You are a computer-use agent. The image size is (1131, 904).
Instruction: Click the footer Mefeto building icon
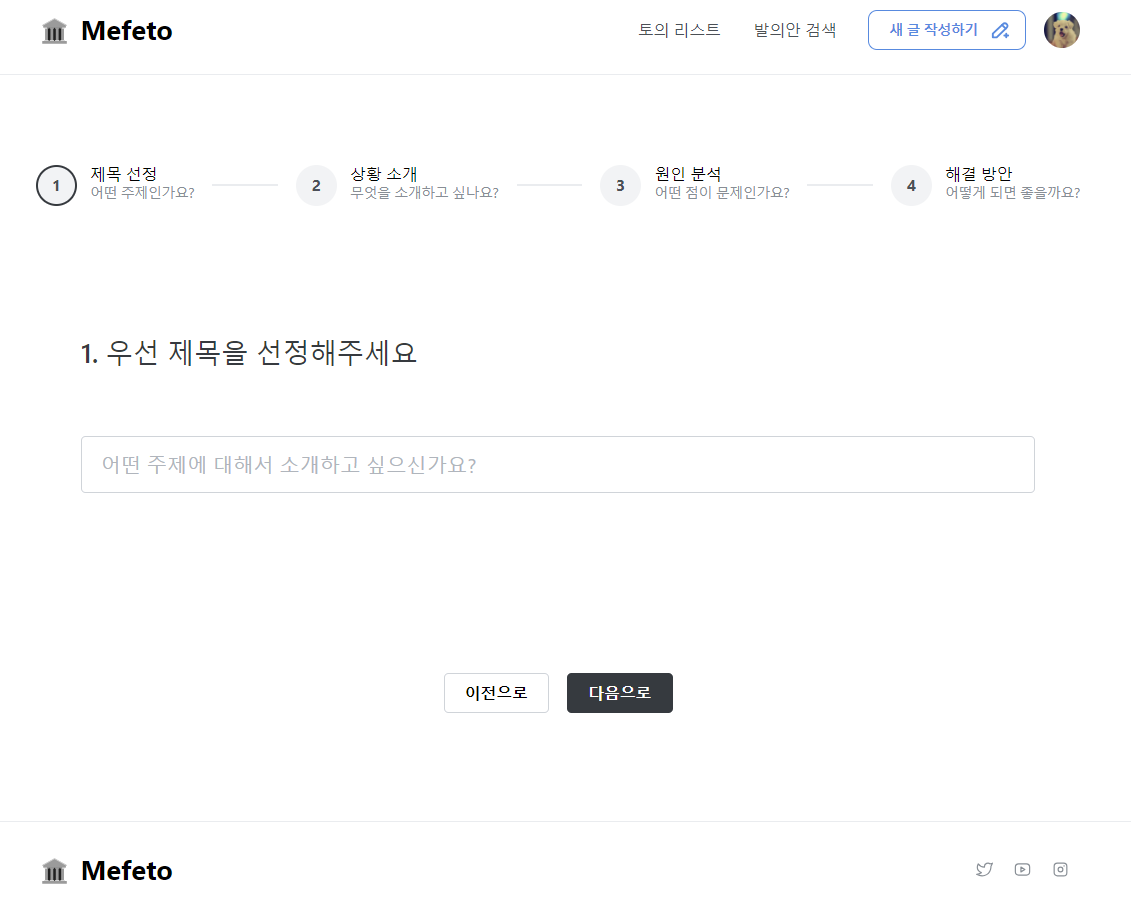pyautogui.click(x=54, y=871)
